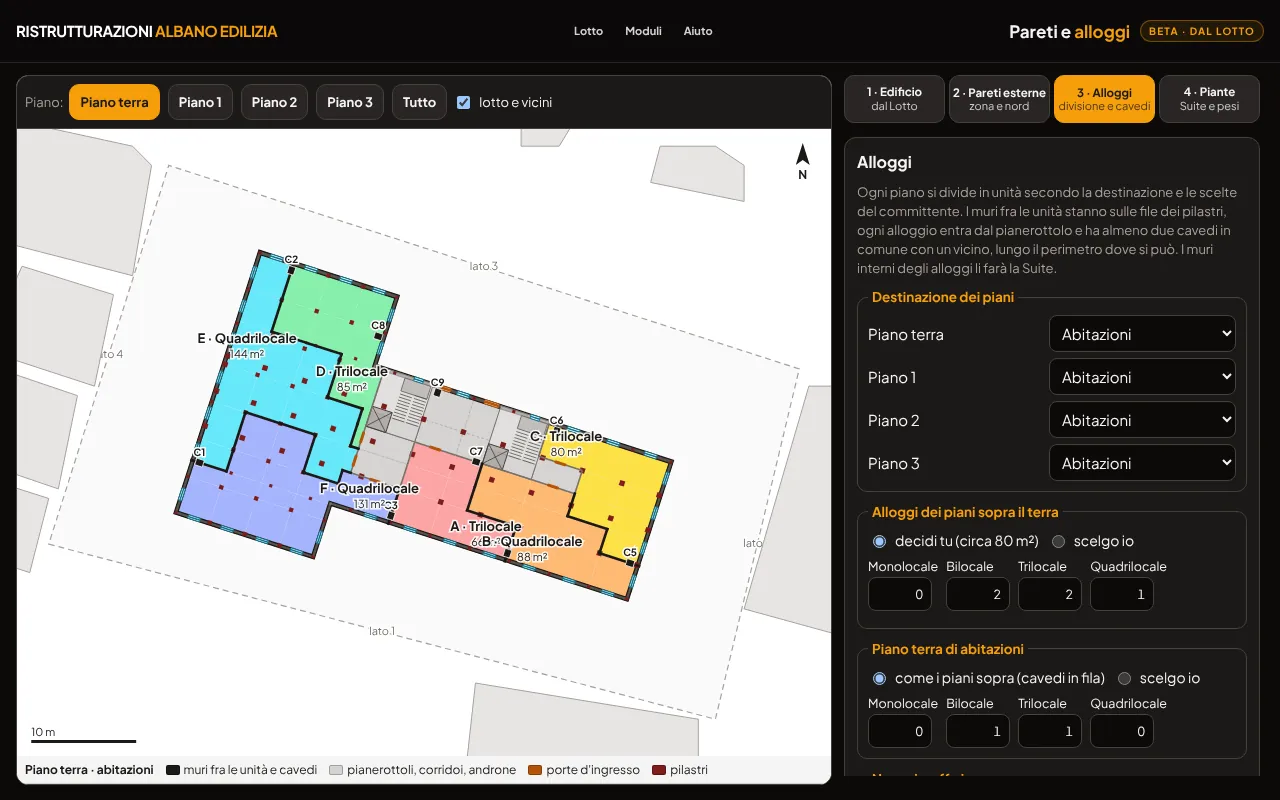
Task: Show the Piano 3 floor plan
Action: click(x=350, y=102)
